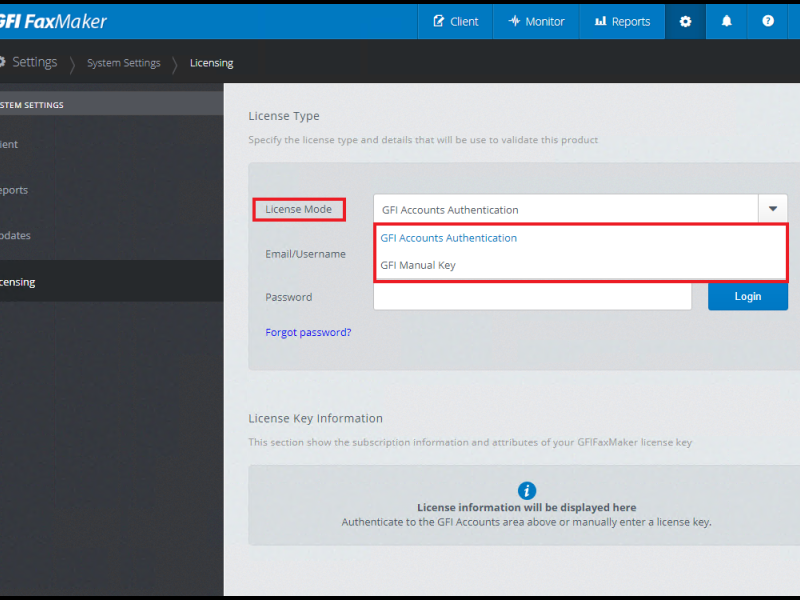800x600 pixels.
Task: Open Updates item in sidebar
Action: pyautogui.click(x=111, y=235)
